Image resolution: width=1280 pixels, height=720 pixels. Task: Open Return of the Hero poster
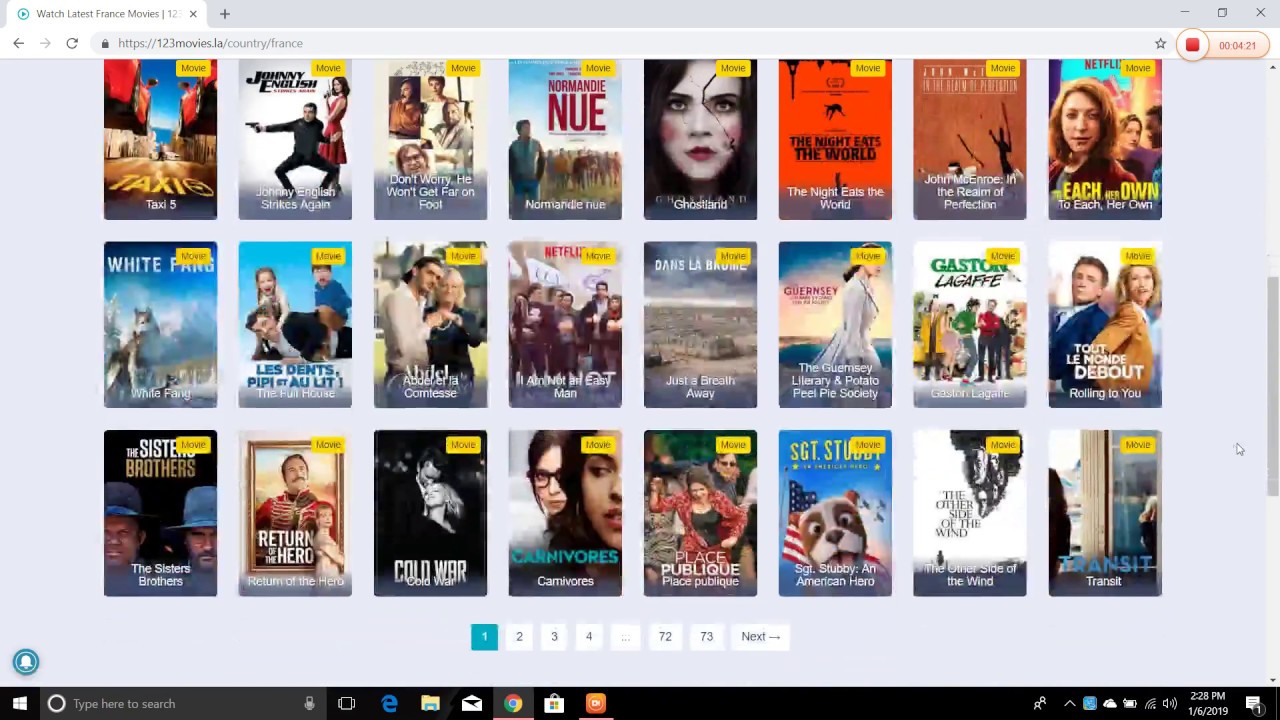point(295,513)
